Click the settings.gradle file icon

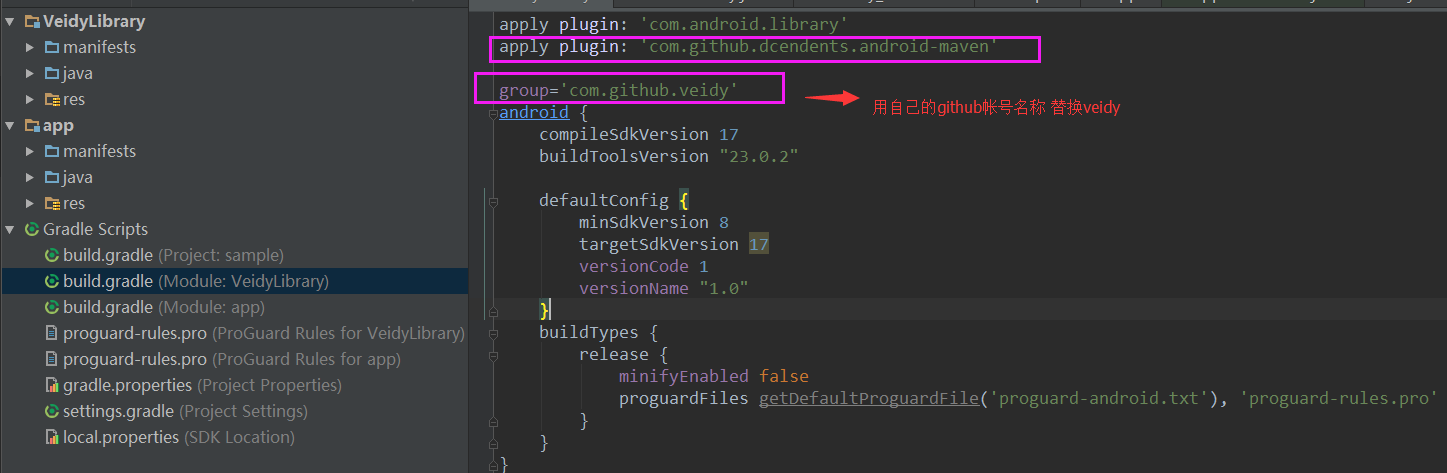[x=52, y=411]
